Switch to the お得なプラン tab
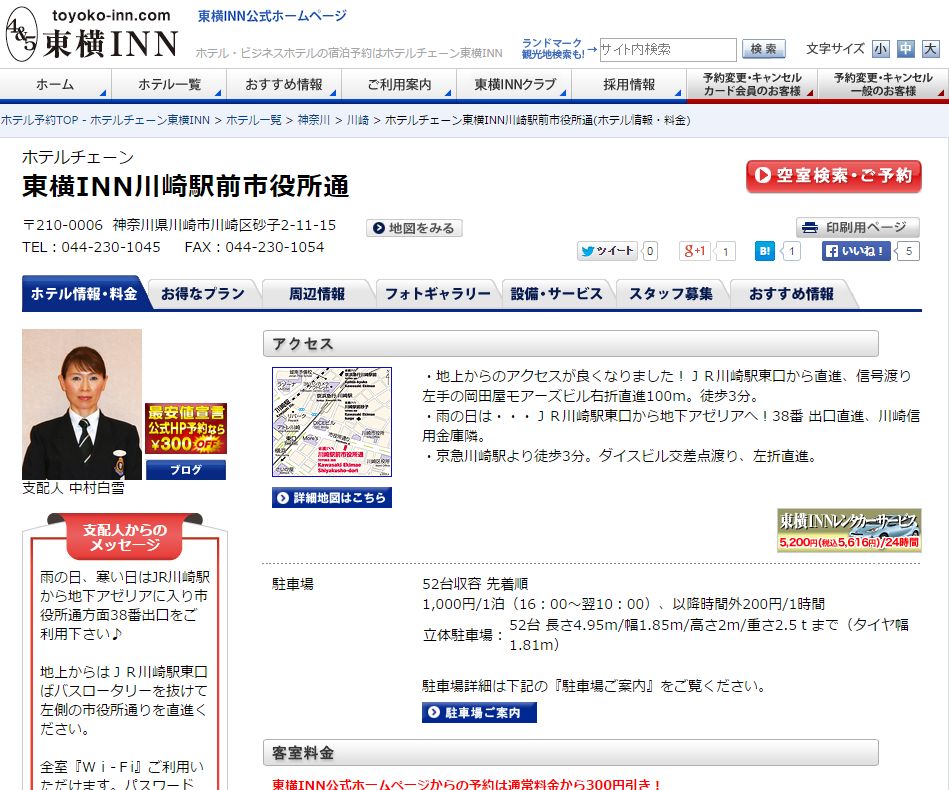 pos(203,294)
